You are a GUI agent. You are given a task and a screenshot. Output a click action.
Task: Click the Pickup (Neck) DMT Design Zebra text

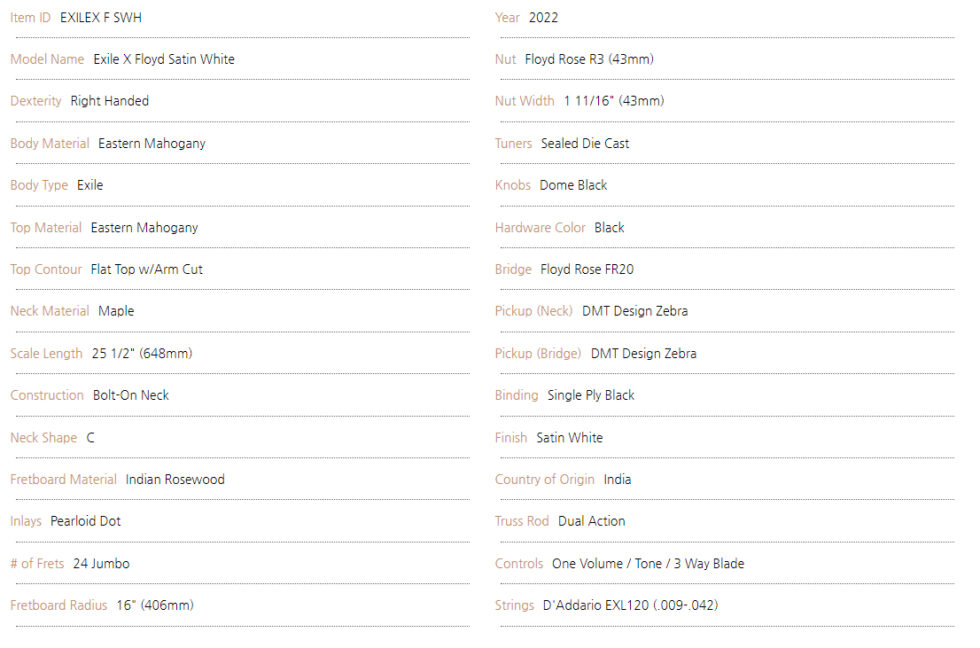634,311
